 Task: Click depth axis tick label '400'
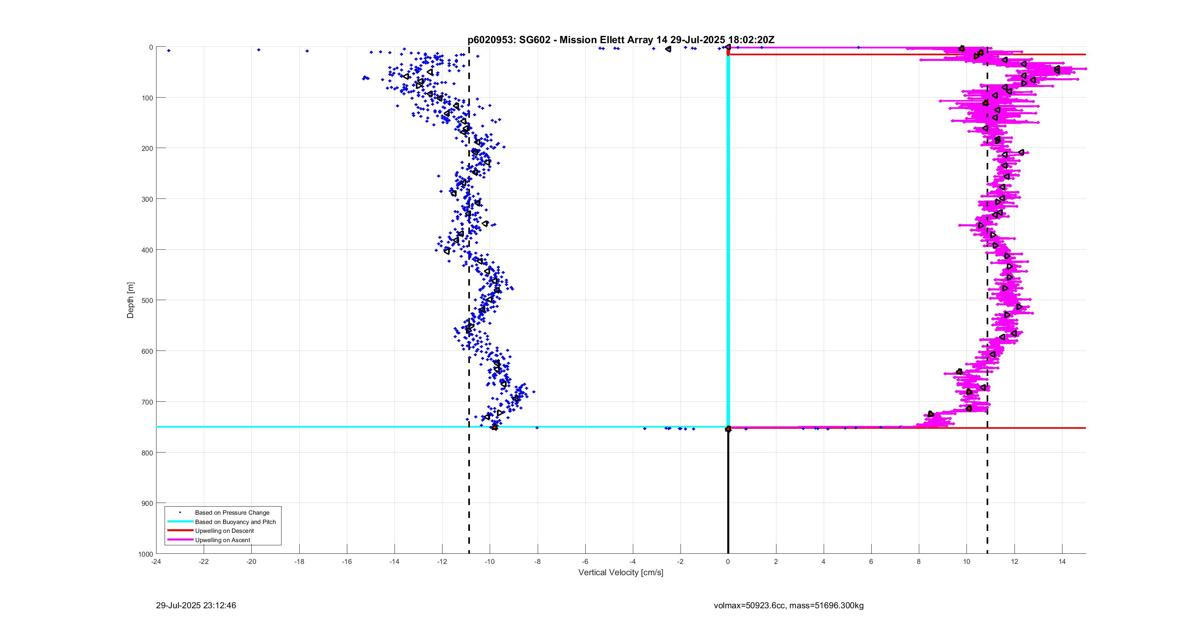tap(146, 250)
